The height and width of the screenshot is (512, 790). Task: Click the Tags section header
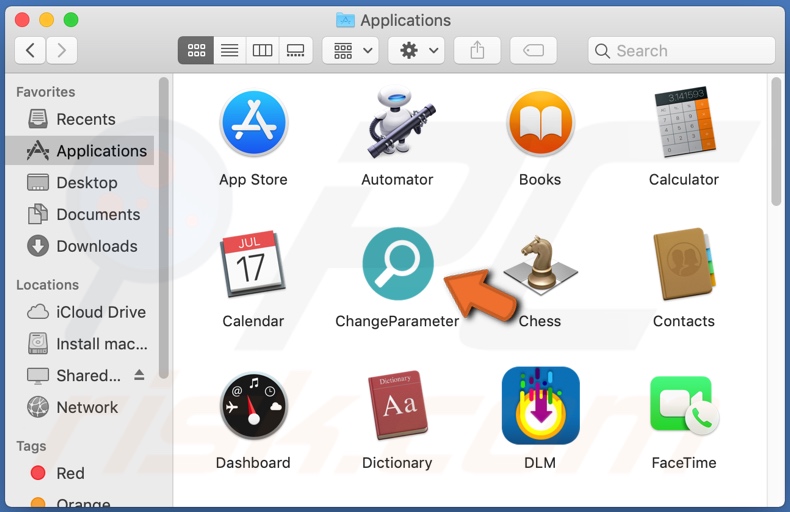(x=31, y=446)
